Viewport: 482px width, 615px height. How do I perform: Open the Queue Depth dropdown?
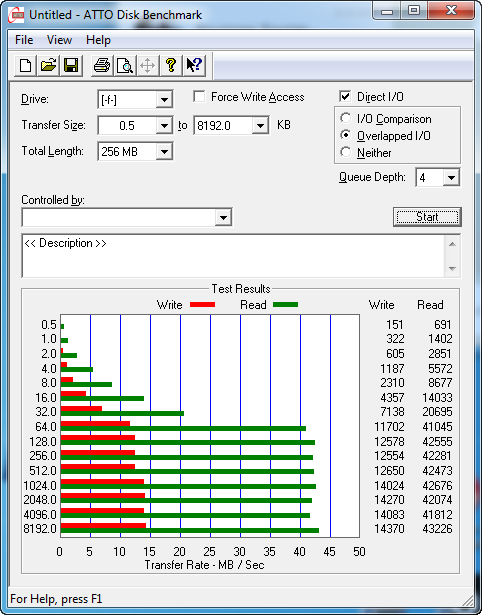click(451, 178)
